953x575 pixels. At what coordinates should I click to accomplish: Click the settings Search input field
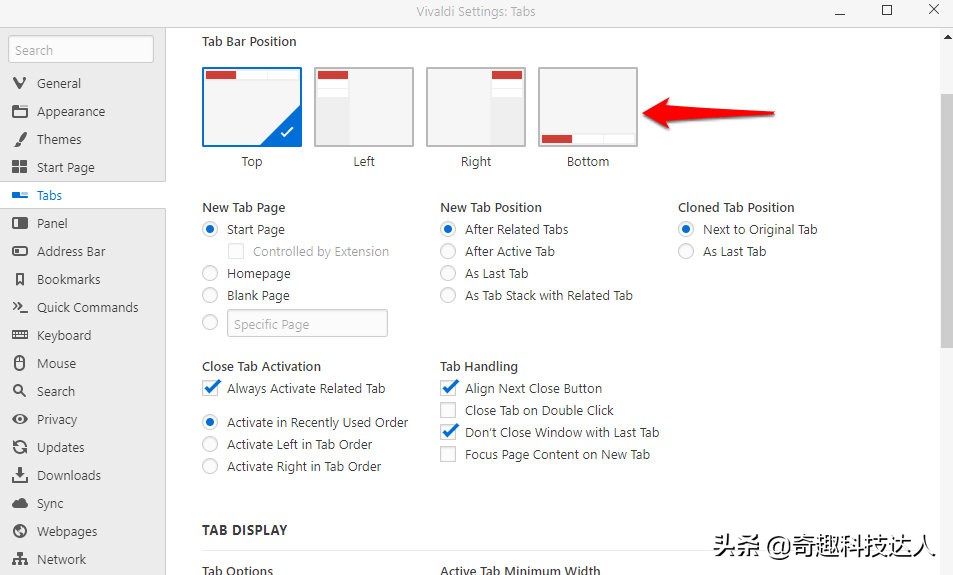pos(81,49)
